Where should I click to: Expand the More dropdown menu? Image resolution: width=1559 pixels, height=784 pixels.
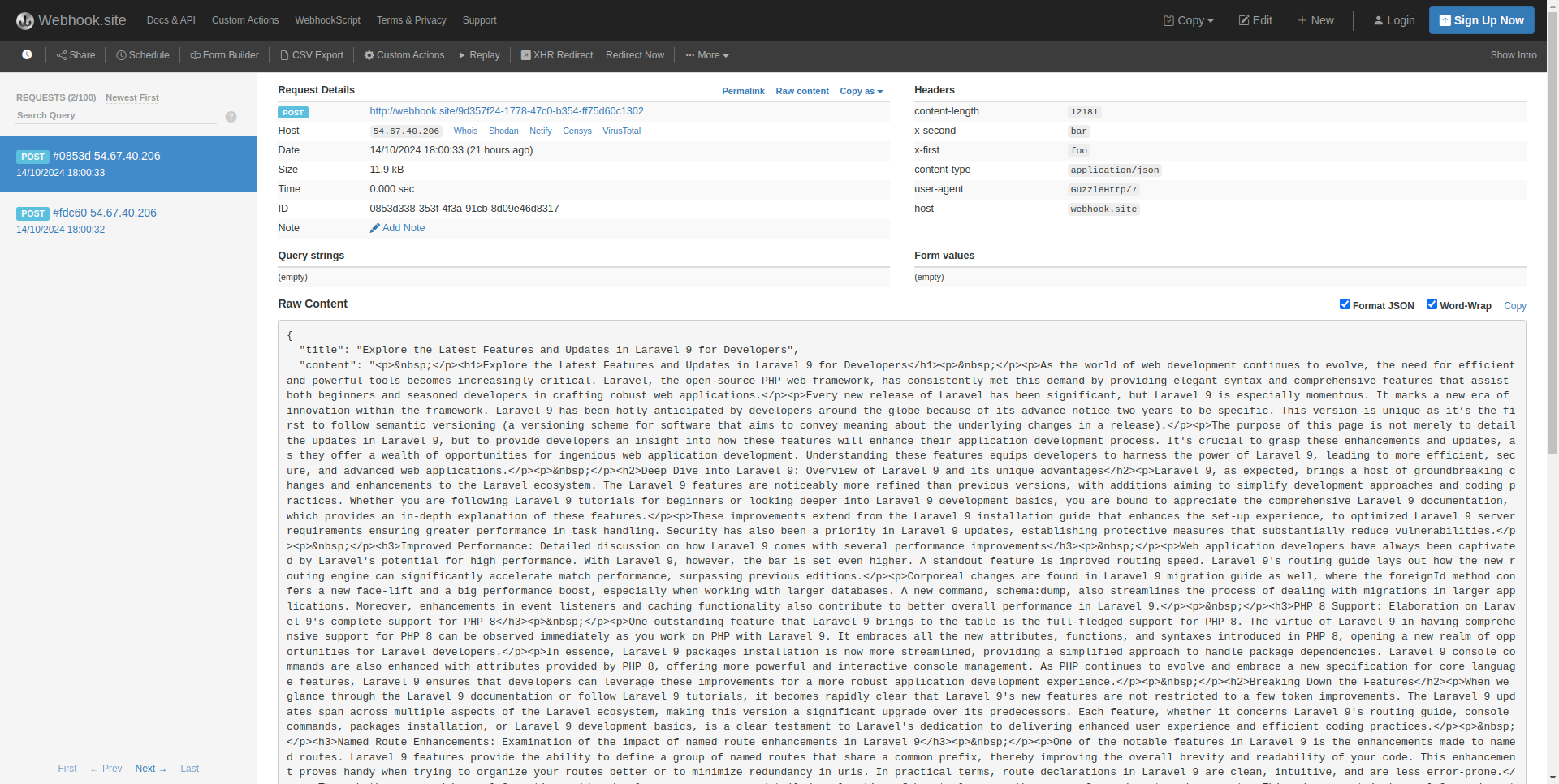point(707,55)
